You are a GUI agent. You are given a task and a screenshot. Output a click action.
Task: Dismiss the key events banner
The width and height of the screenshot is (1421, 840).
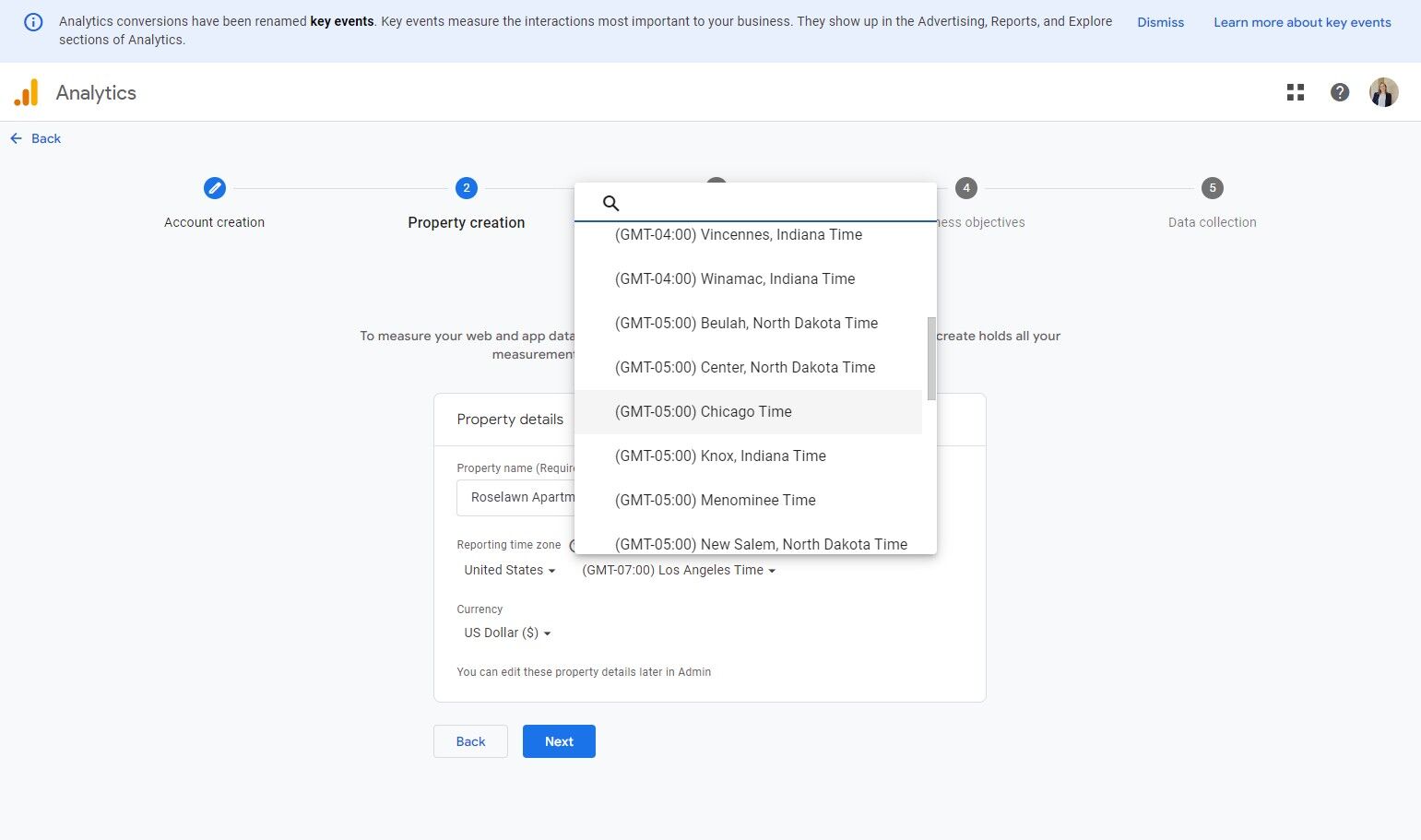click(1160, 22)
